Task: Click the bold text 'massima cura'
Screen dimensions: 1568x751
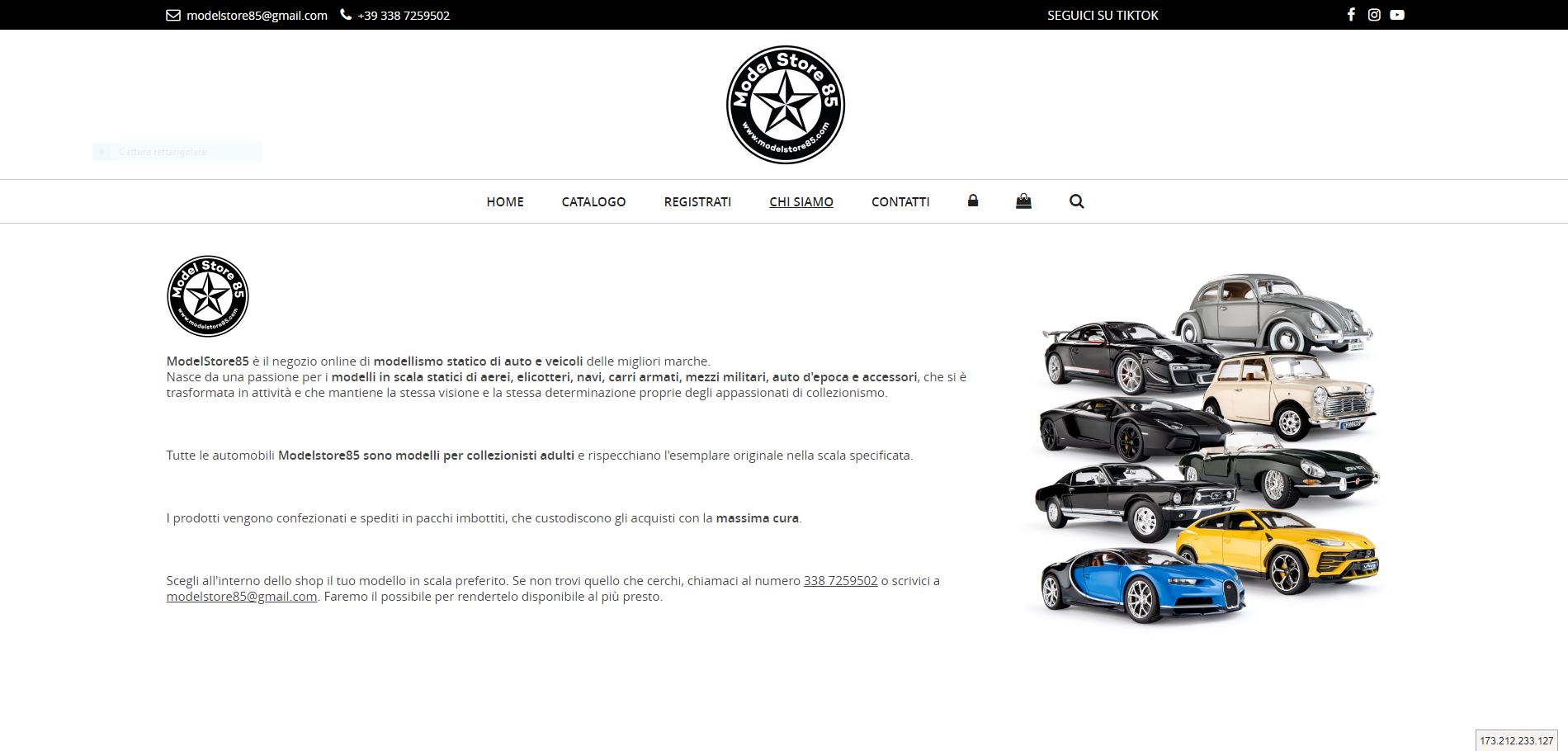Action: tap(758, 518)
